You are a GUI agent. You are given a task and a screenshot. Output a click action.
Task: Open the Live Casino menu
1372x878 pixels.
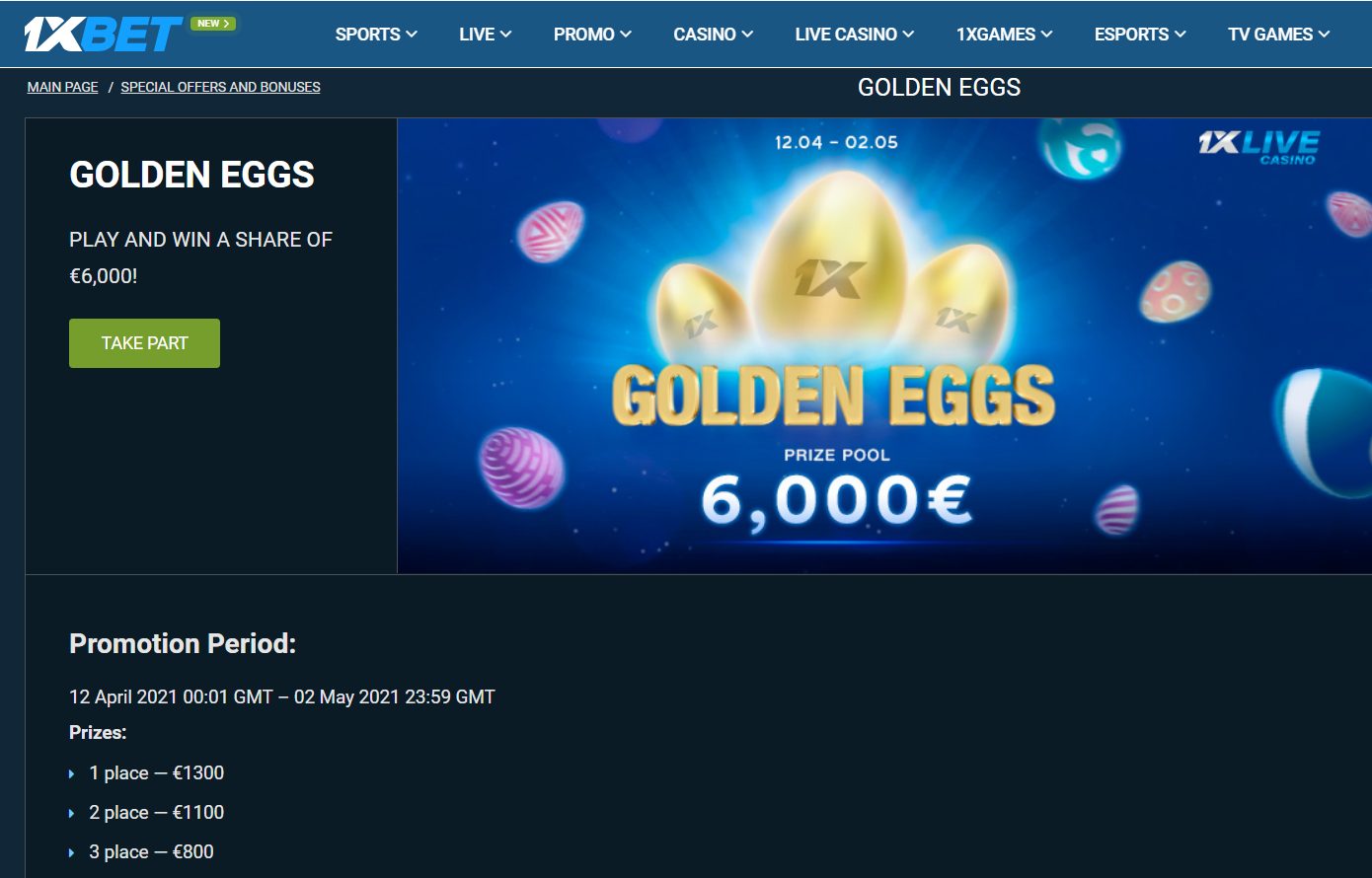(x=855, y=34)
